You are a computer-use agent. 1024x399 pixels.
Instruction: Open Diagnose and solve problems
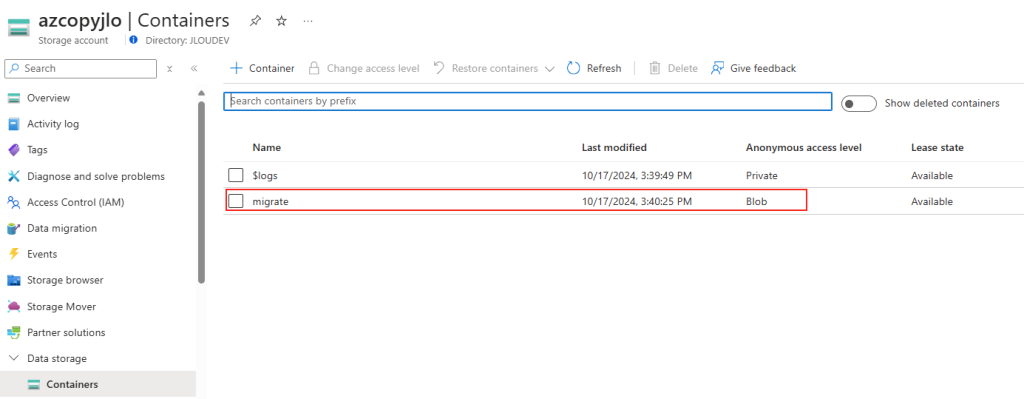pos(96,176)
